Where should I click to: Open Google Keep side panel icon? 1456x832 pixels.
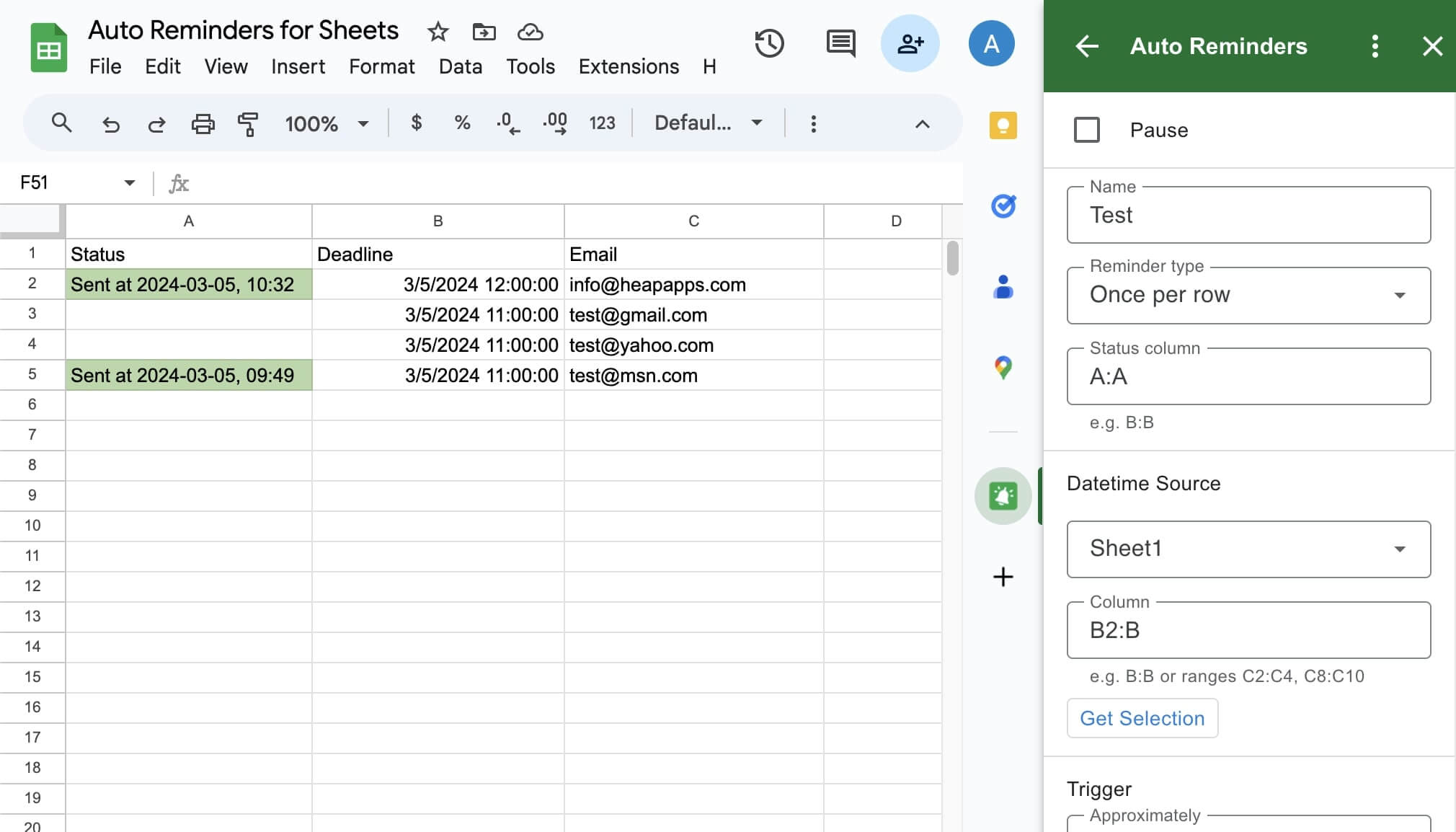[x=1003, y=125]
